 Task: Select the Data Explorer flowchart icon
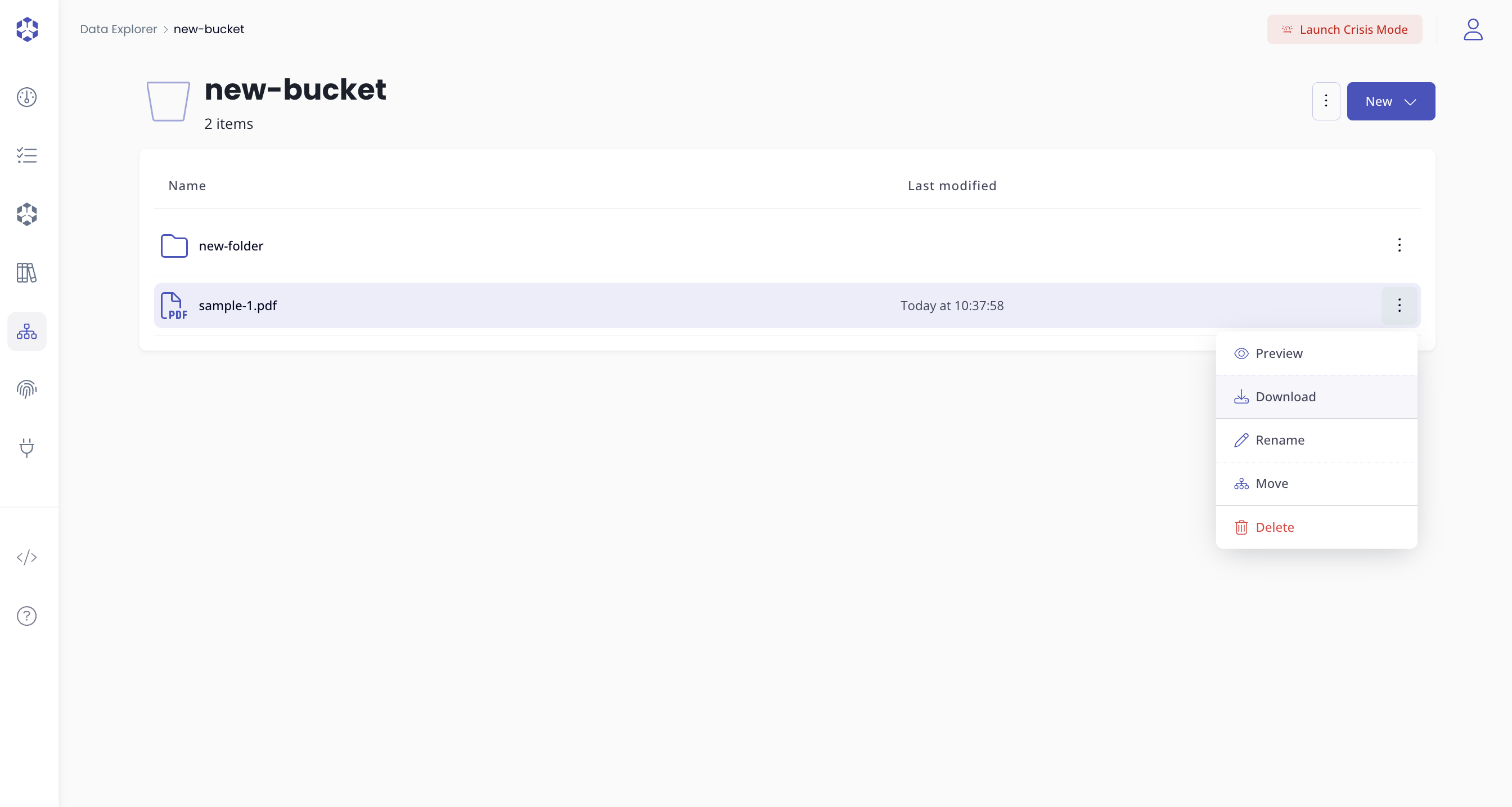[x=26, y=331]
